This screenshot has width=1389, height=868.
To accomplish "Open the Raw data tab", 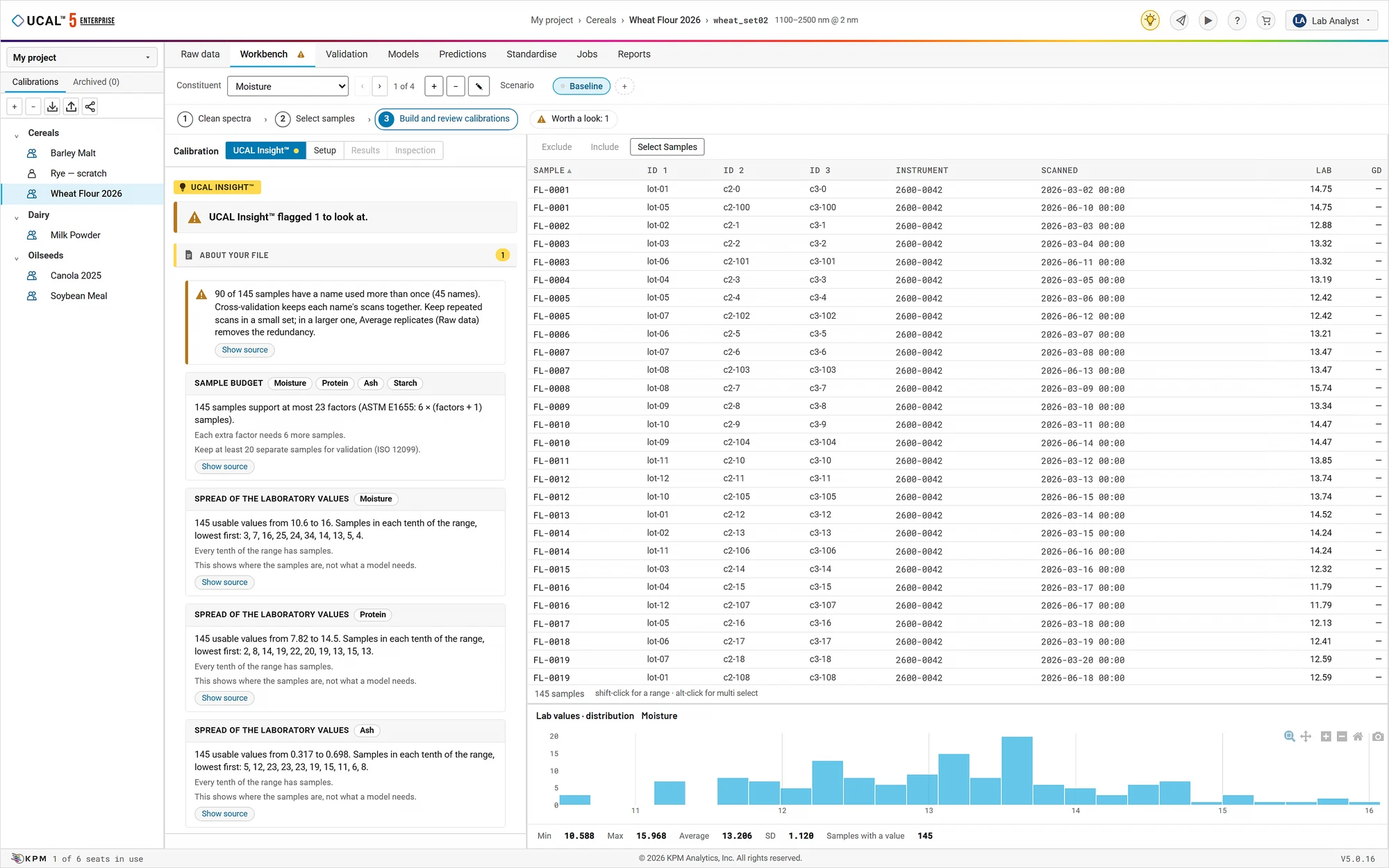I will point(200,54).
